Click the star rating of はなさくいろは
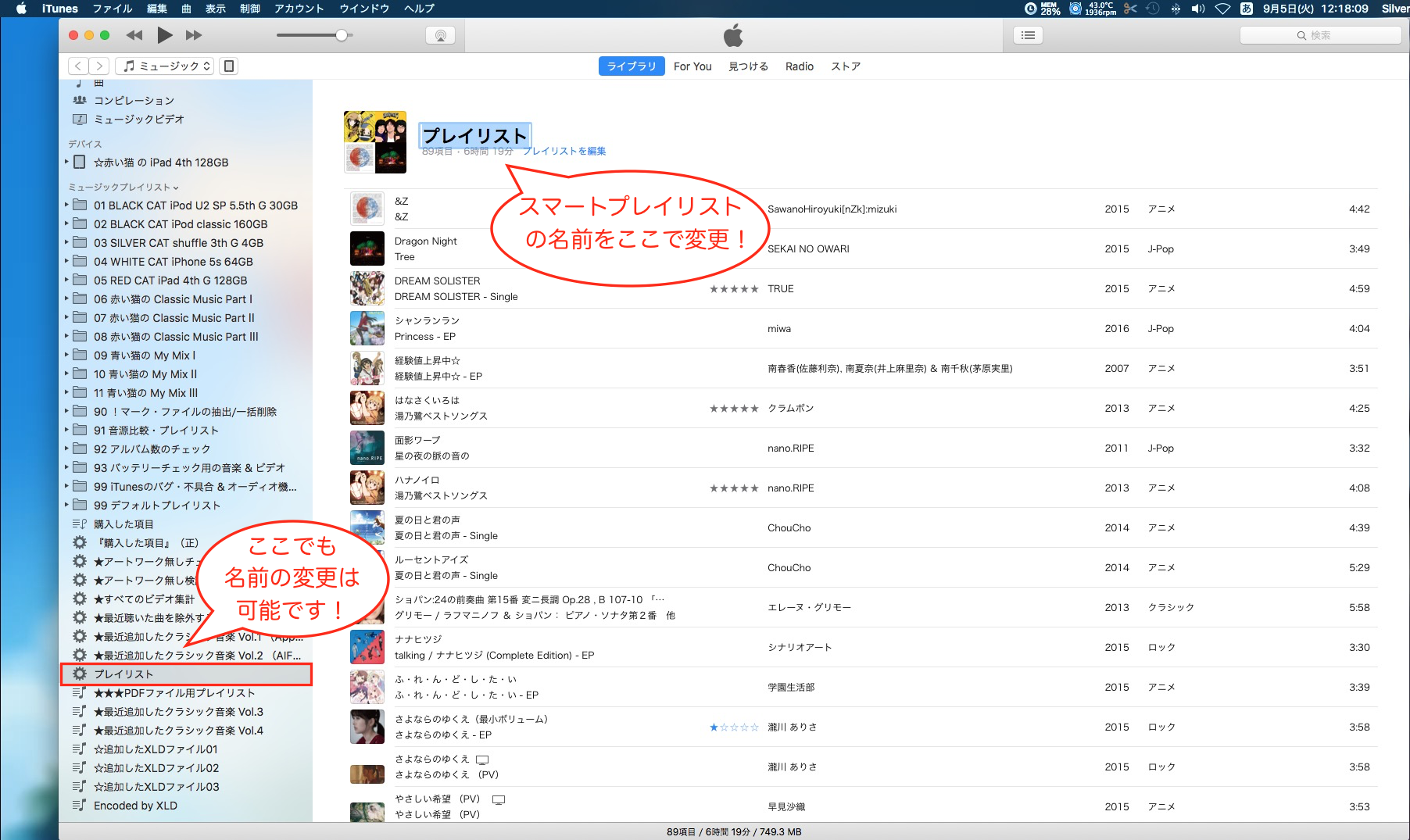Screen dimensions: 1410x840 734,409
